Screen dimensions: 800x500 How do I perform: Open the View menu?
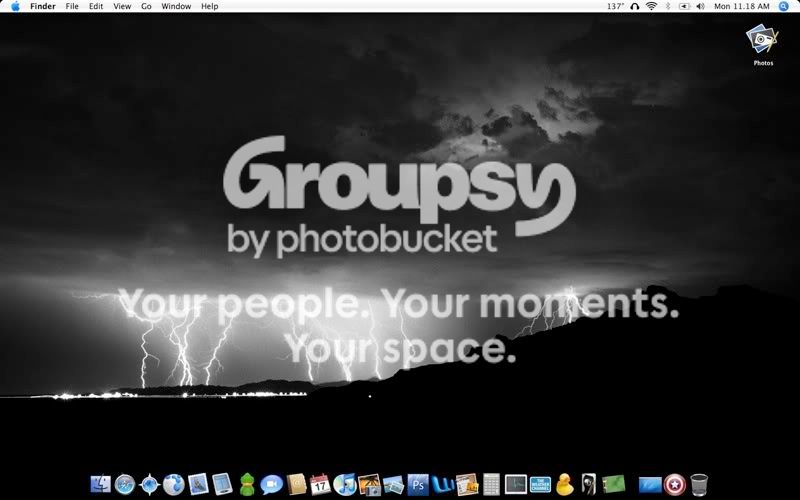tap(122, 6)
